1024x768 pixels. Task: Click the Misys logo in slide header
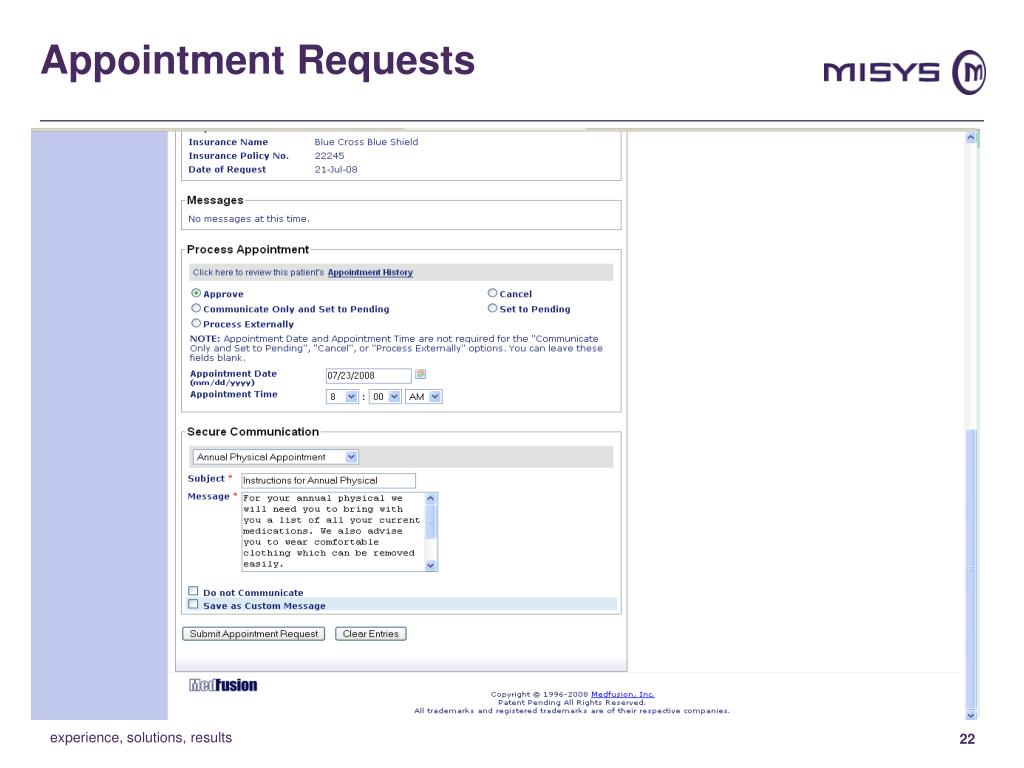click(x=904, y=72)
